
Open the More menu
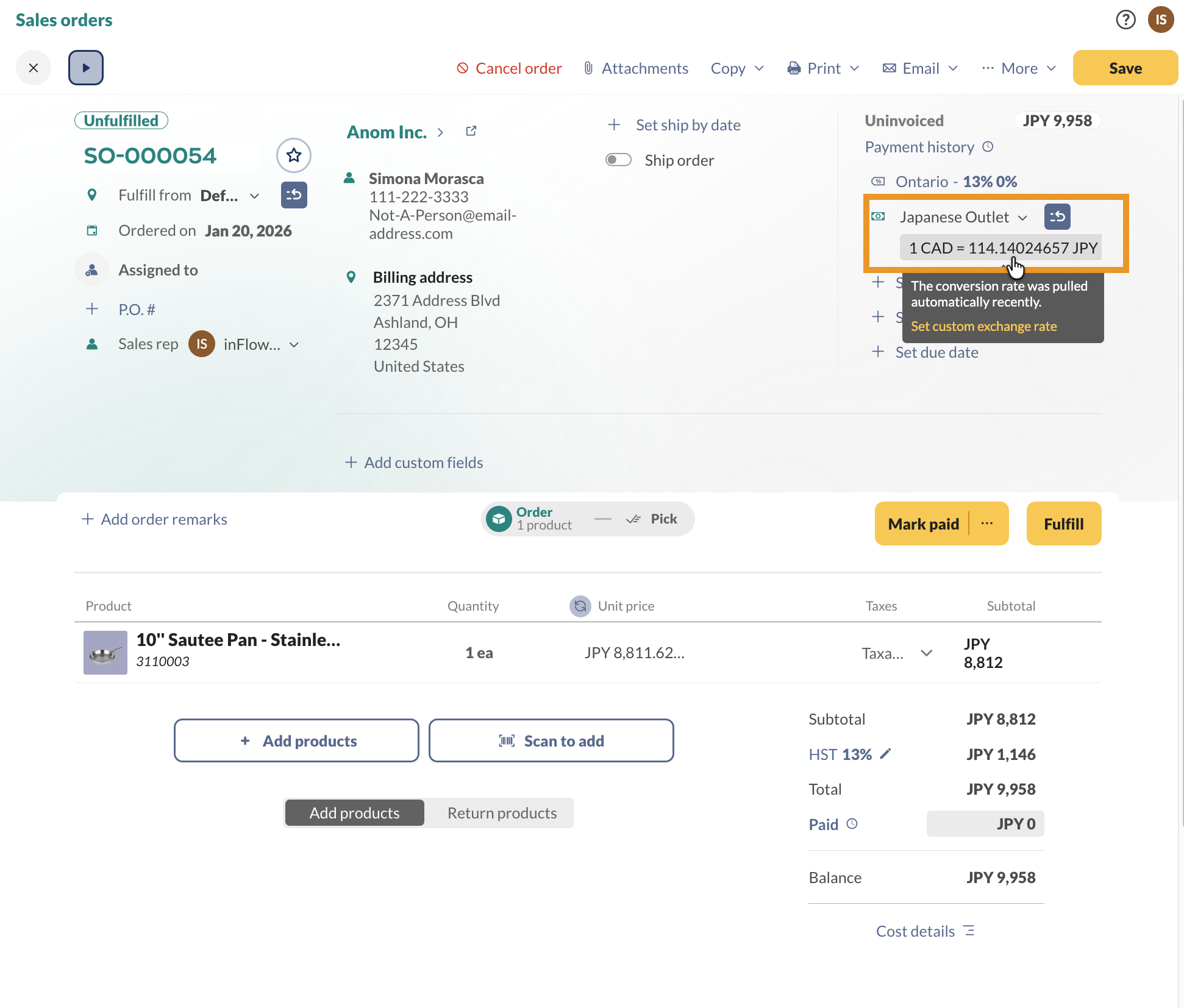pyautogui.click(x=1018, y=68)
